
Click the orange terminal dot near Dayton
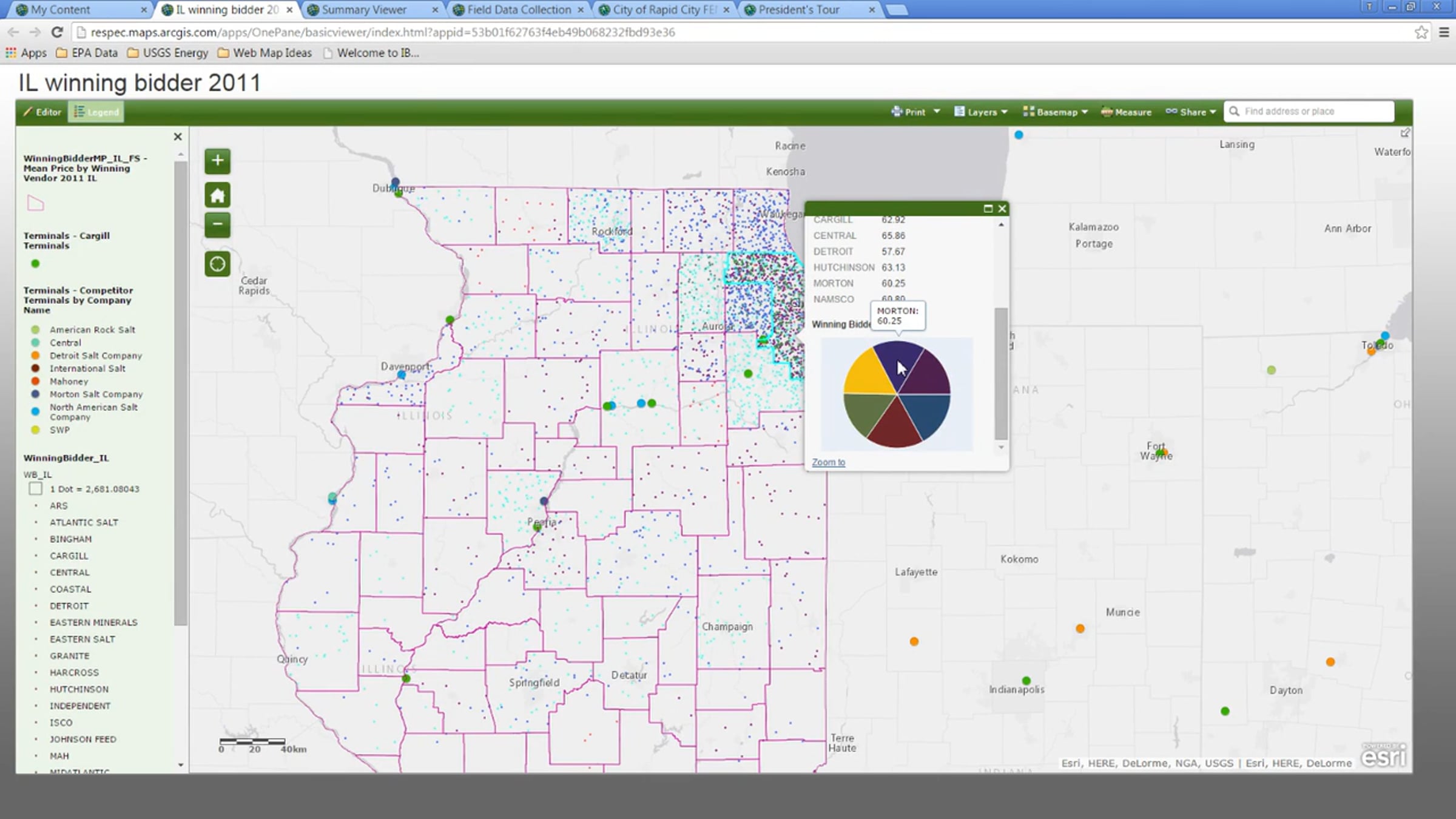click(x=1330, y=662)
